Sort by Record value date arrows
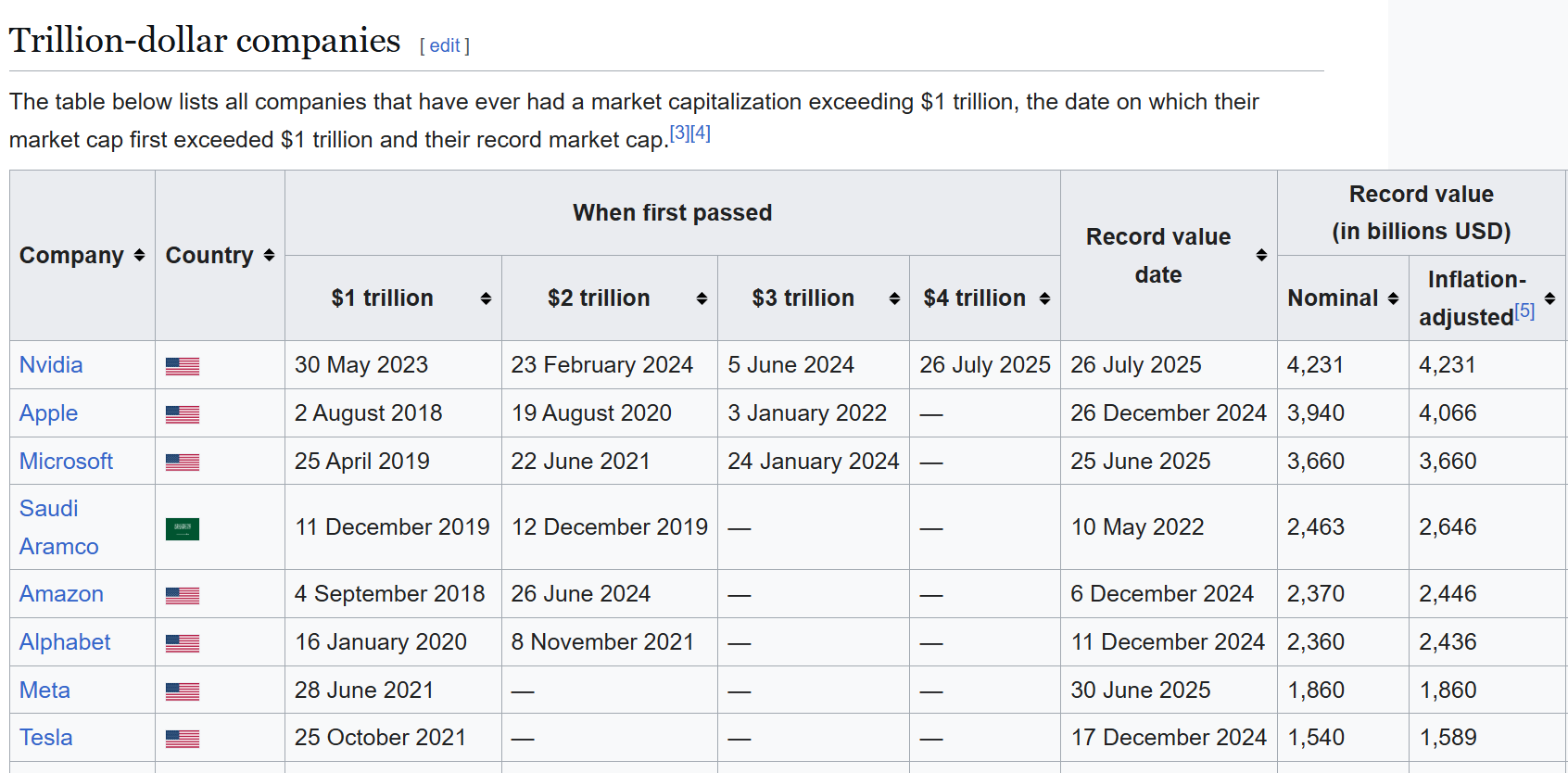The width and height of the screenshot is (1568, 773). 1261,255
